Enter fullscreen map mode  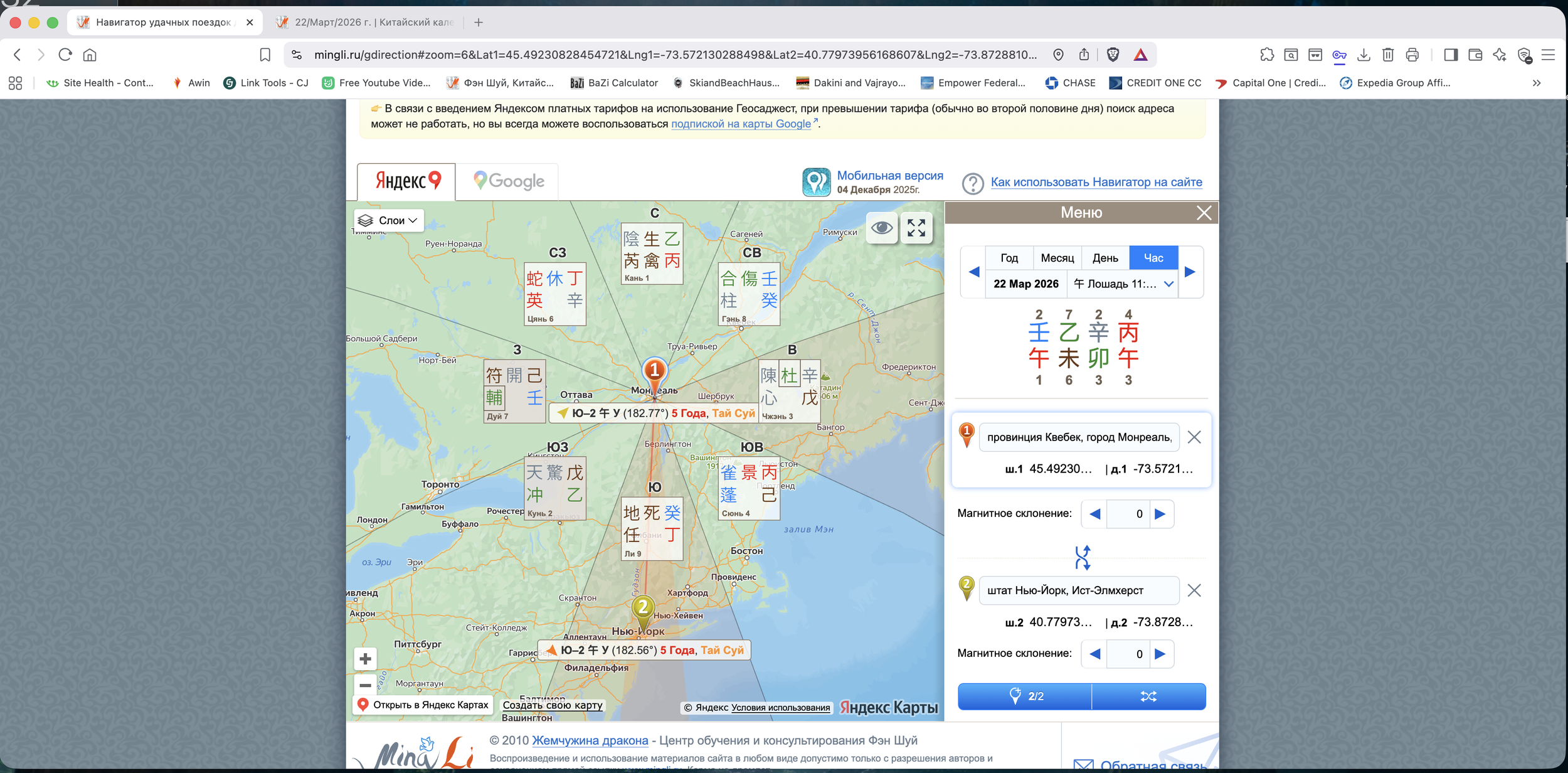916,228
